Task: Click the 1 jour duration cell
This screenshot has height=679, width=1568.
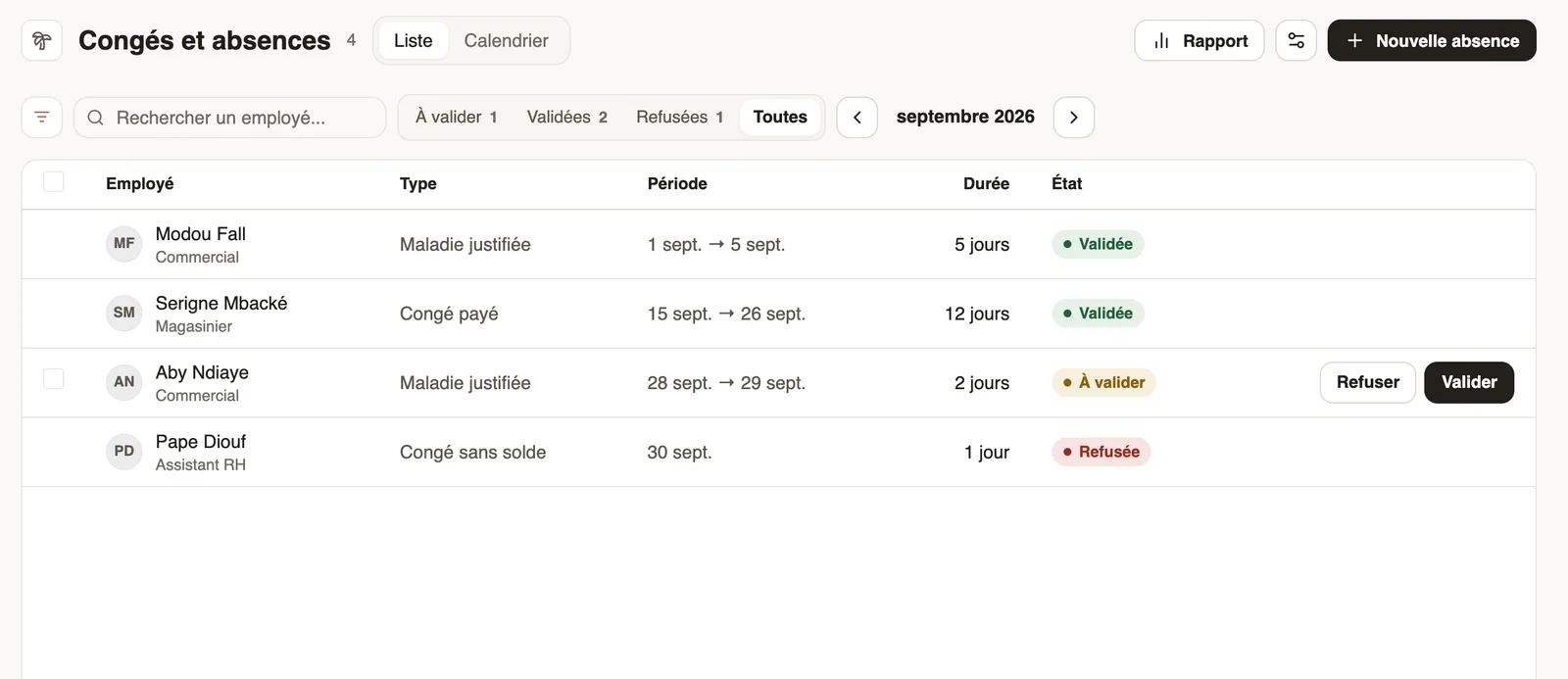Action: pos(987,452)
